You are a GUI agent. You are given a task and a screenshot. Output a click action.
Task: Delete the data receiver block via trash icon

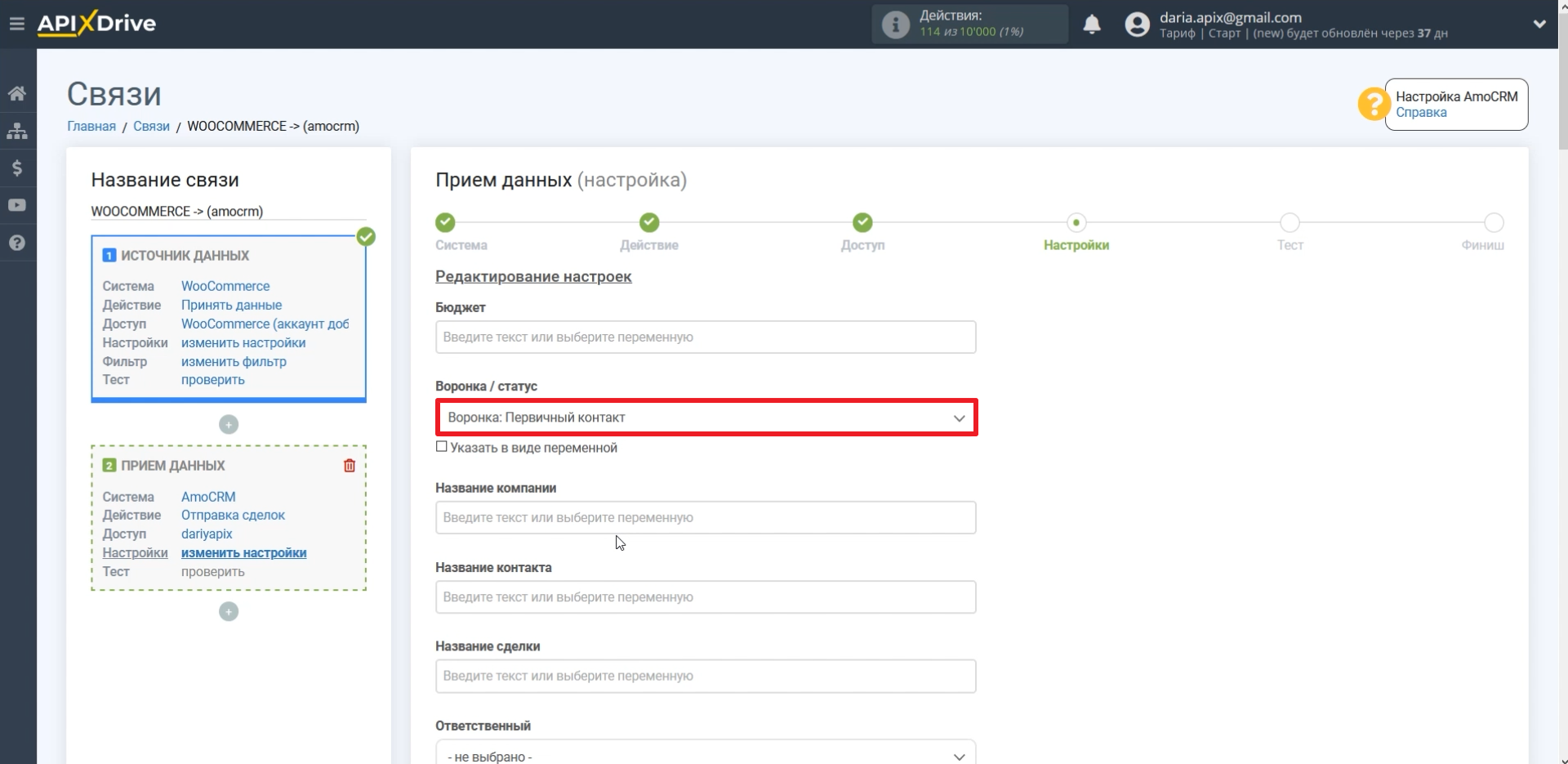tap(350, 466)
